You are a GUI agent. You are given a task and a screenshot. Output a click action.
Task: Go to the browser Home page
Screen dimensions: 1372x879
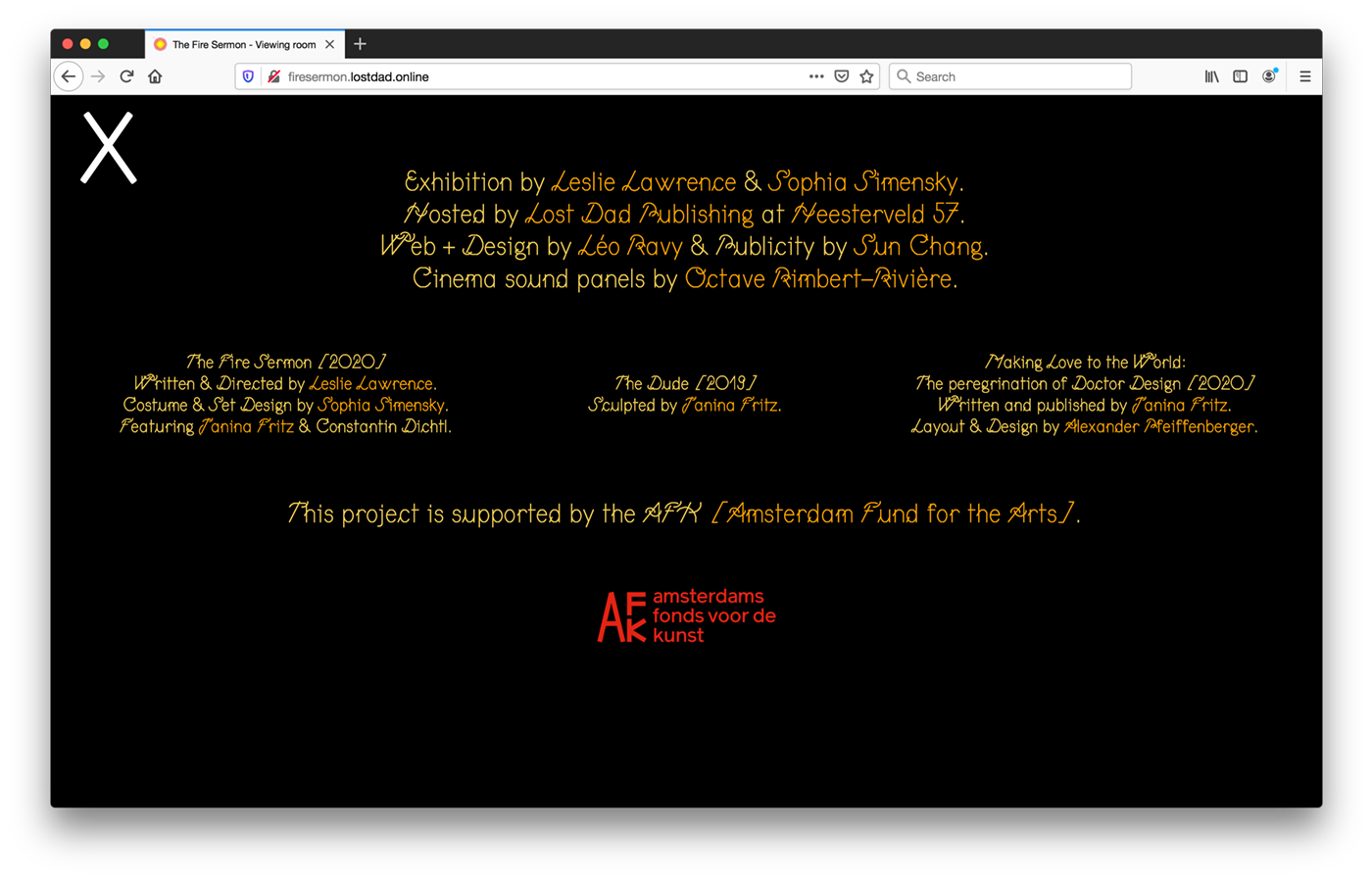(x=155, y=76)
